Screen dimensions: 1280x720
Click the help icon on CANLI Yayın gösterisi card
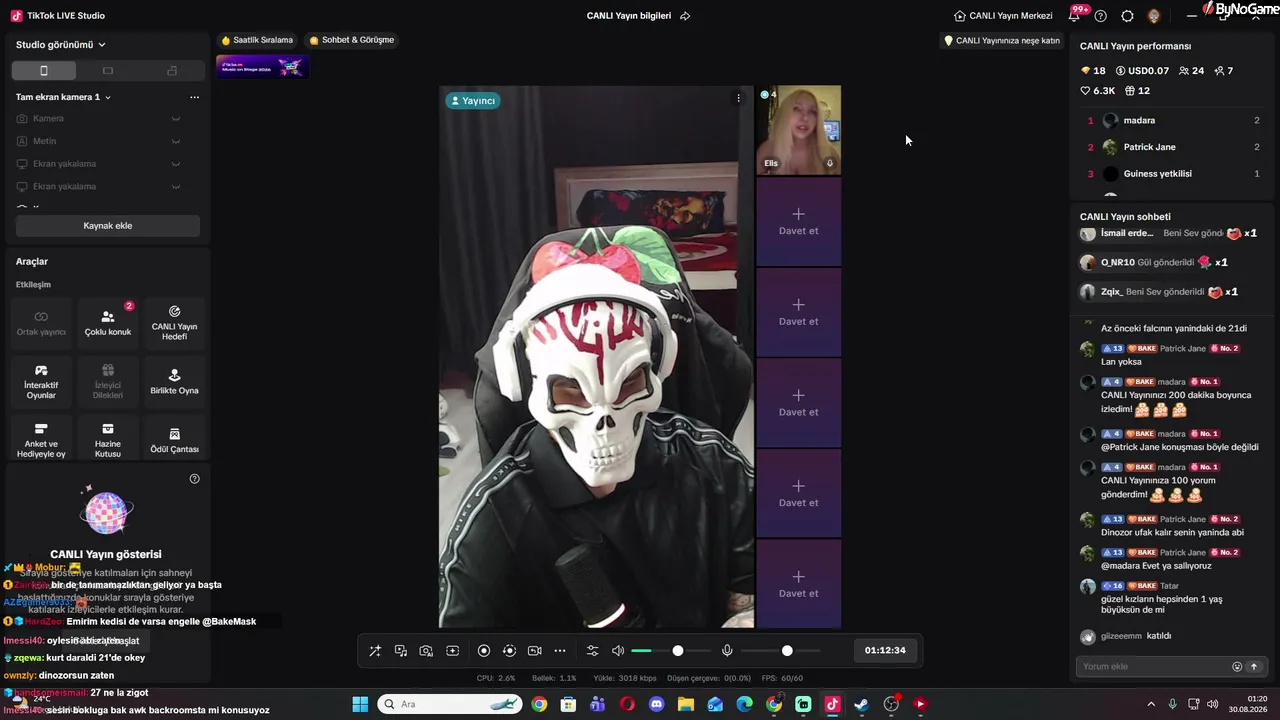[x=195, y=479]
